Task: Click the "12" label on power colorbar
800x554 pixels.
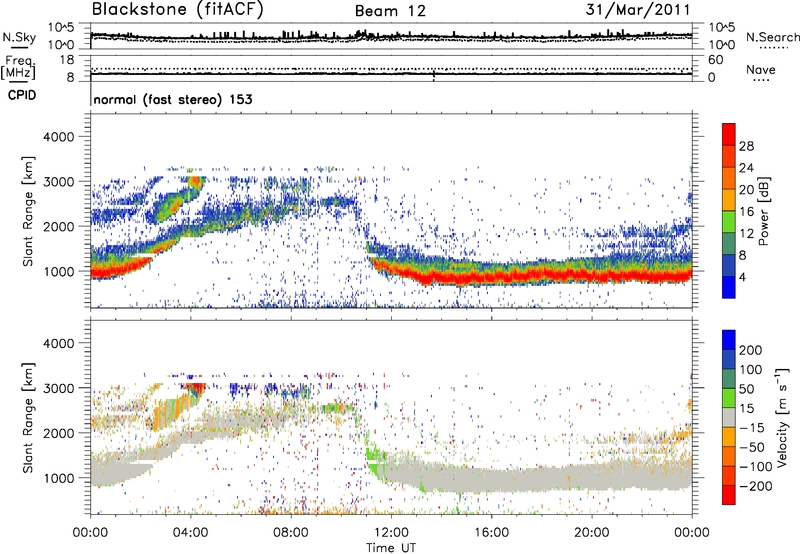Action: point(746,234)
